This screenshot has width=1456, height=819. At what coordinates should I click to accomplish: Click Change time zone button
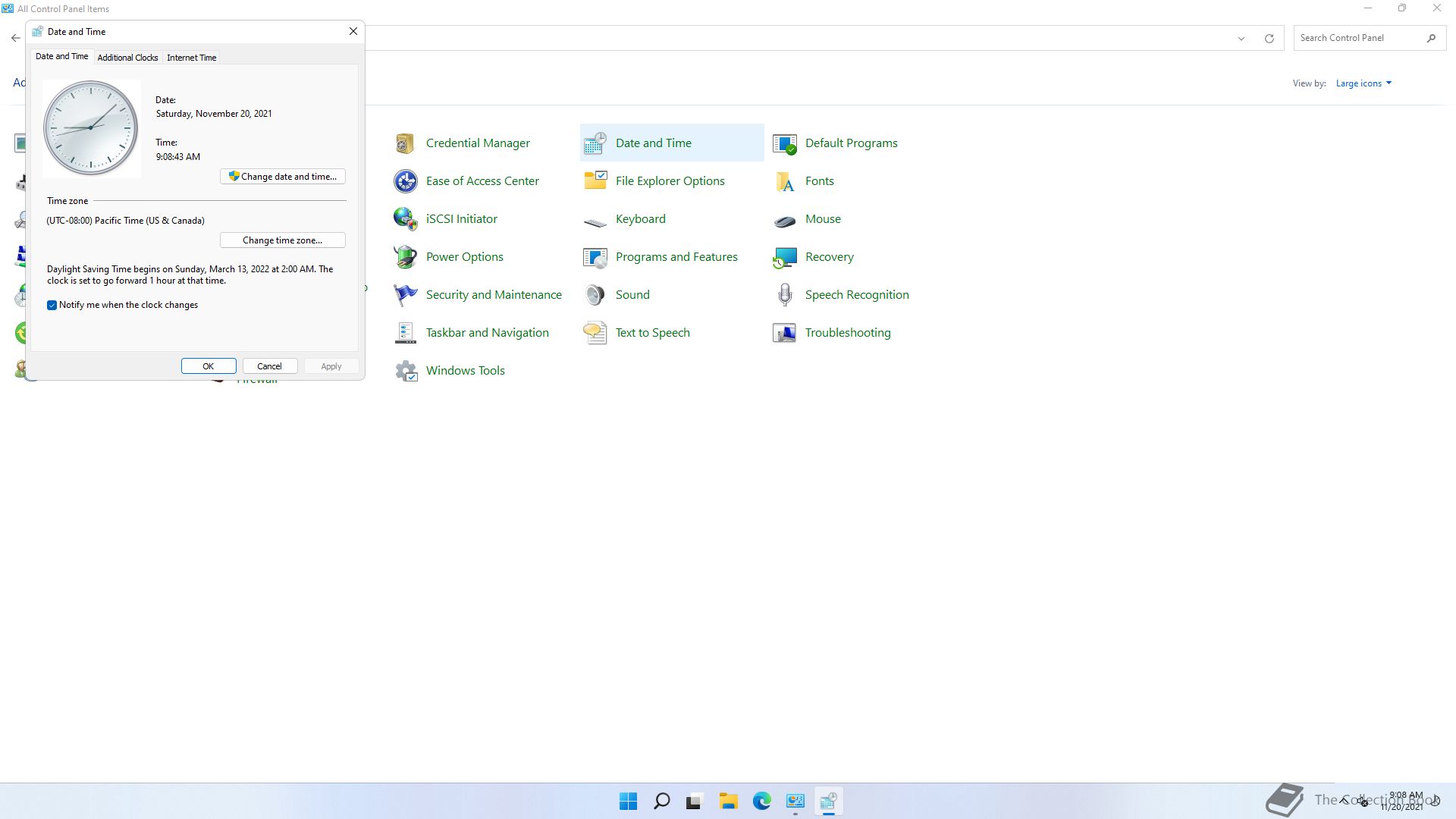pos(283,240)
